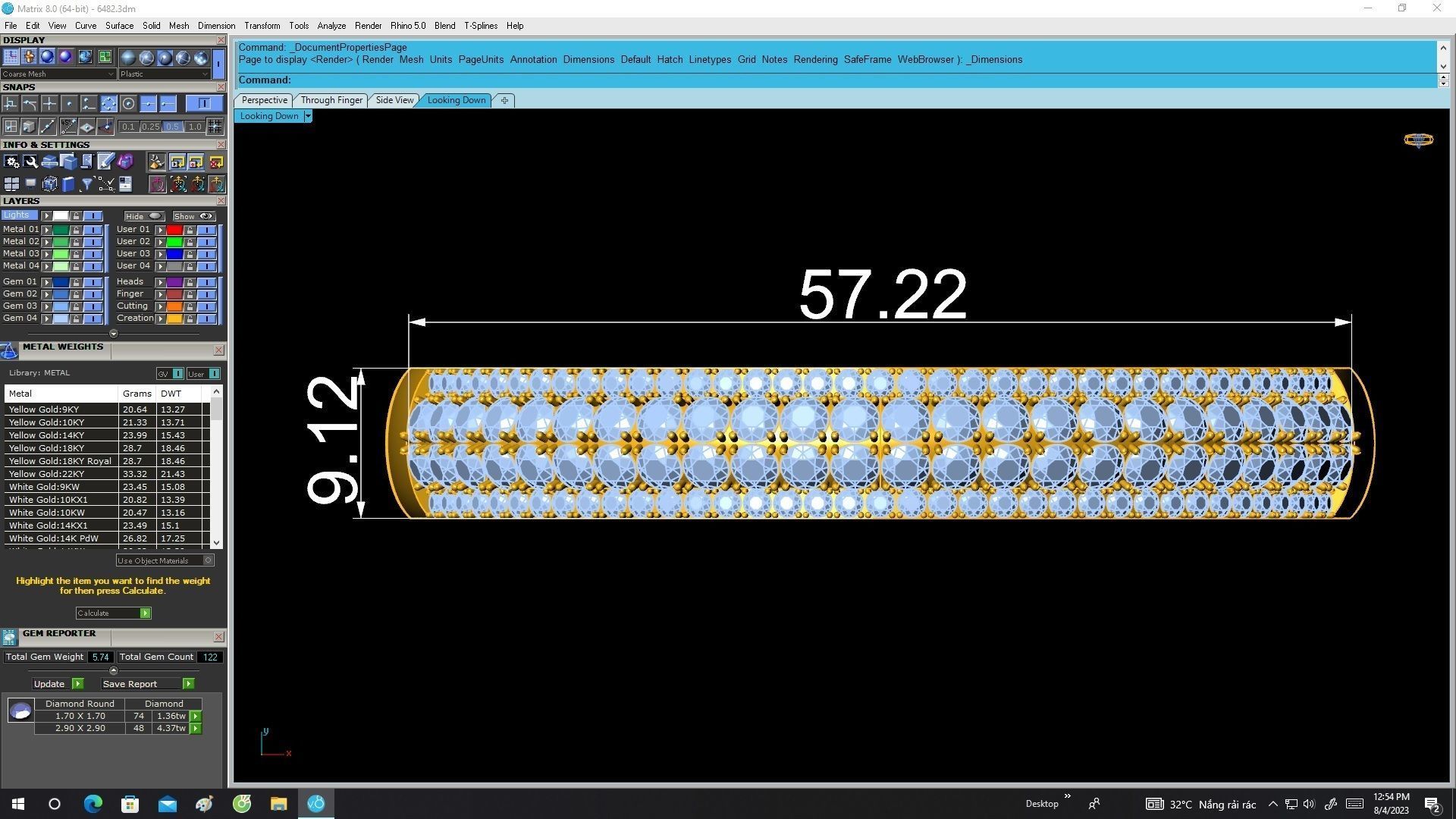Click the bounding box cube icon

[x=49, y=184]
